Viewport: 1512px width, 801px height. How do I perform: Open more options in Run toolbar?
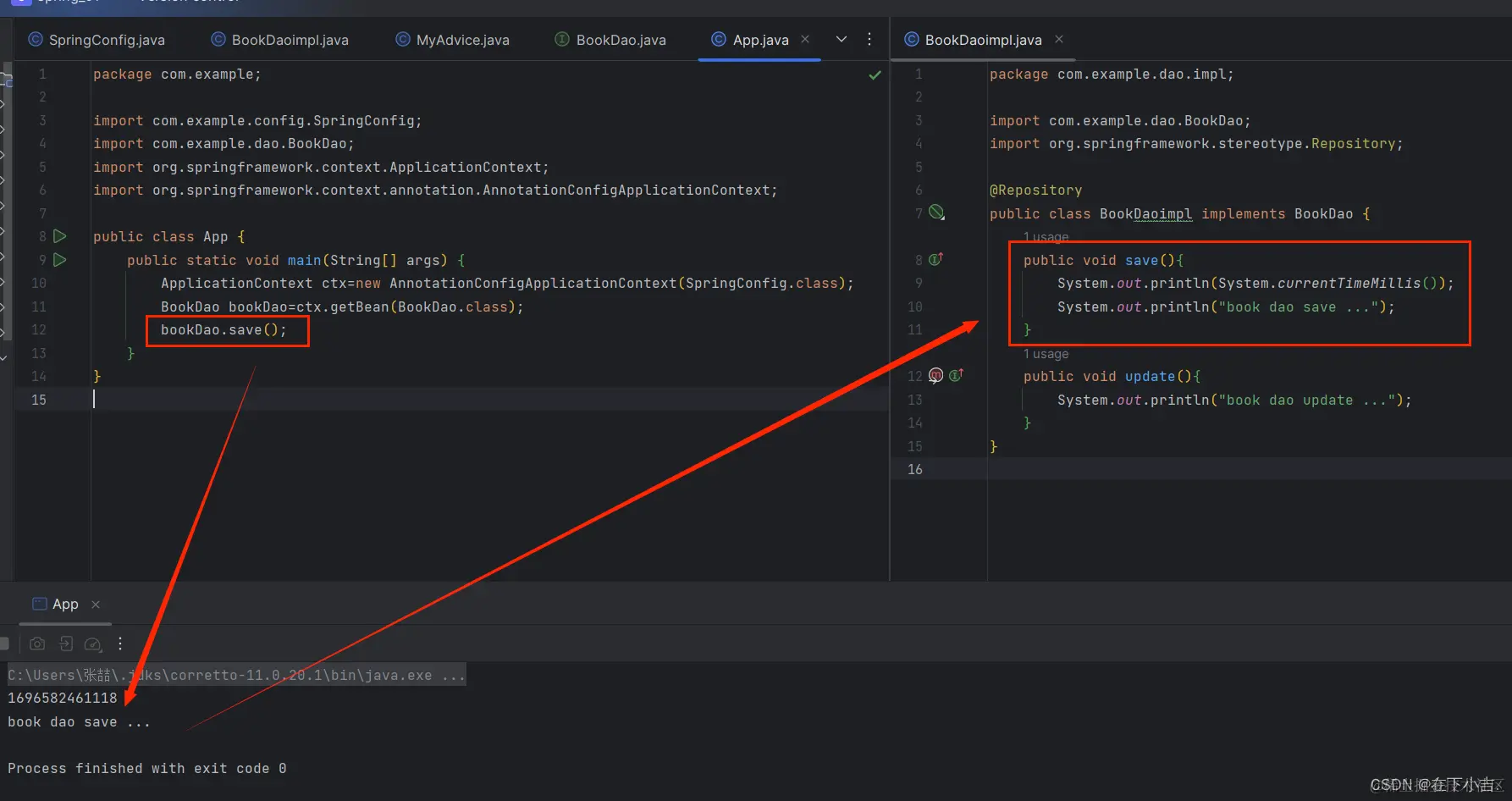120,644
